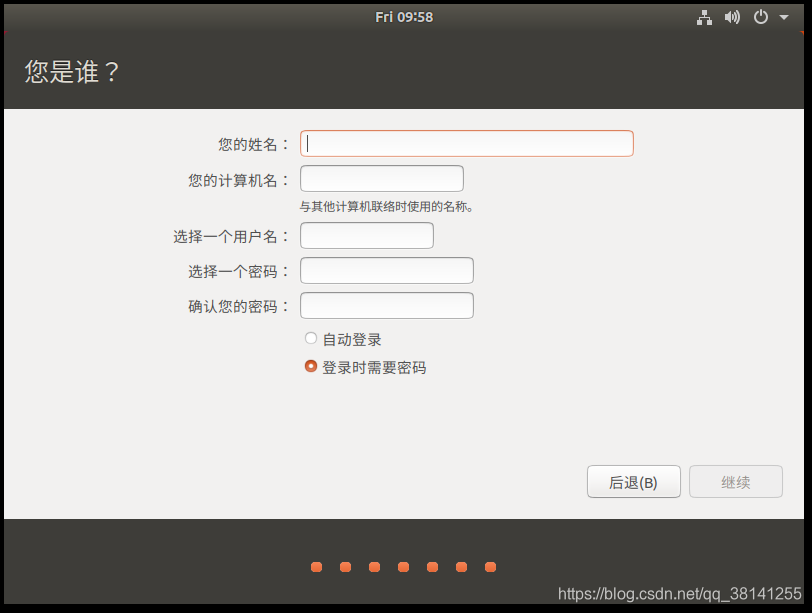Toggle the automatic login radio button
Viewport: 812px width, 613px height.
(x=311, y=337)
